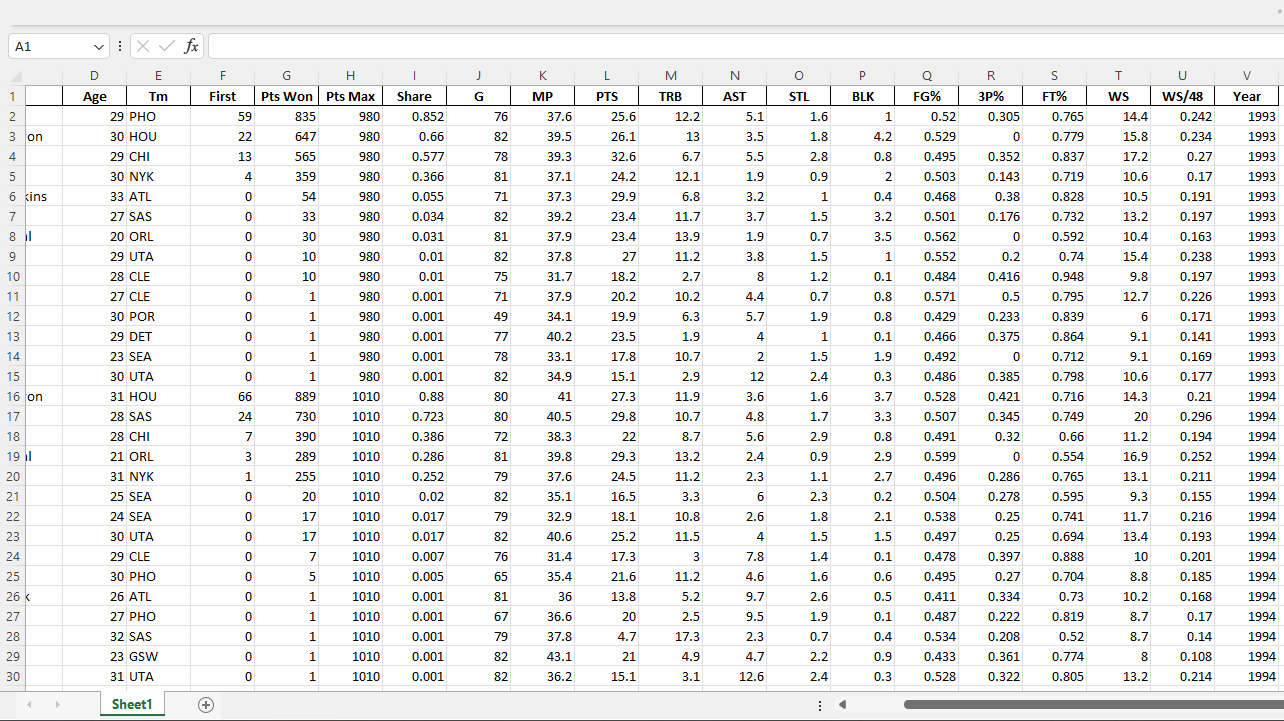The height and width of the screenshot is (721, 1284).
Task: Select column header R
Action: pyautogui.click(x=990, y=76)
